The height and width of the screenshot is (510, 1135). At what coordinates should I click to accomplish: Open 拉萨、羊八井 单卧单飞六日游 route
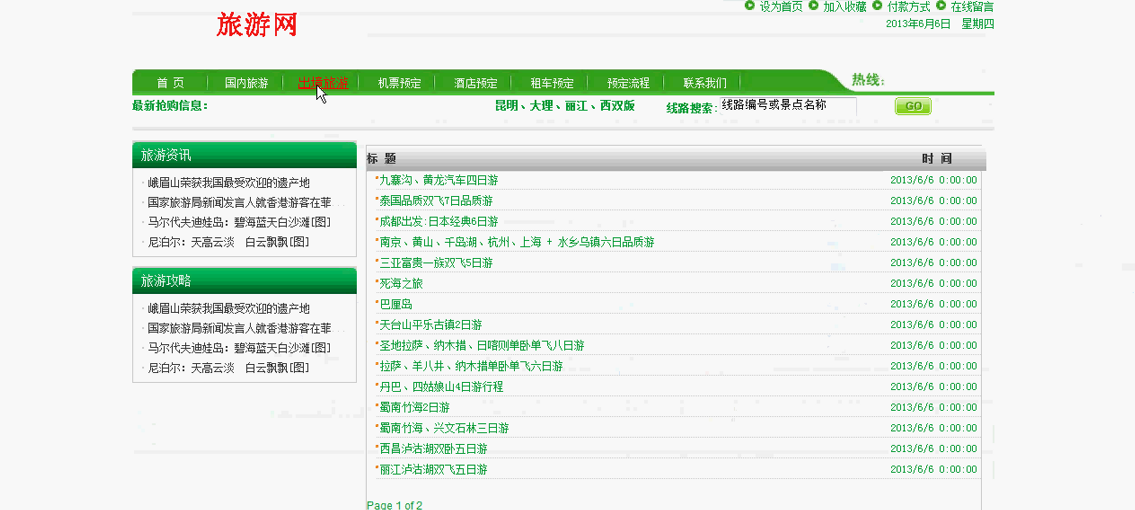(x=471, y=366)
